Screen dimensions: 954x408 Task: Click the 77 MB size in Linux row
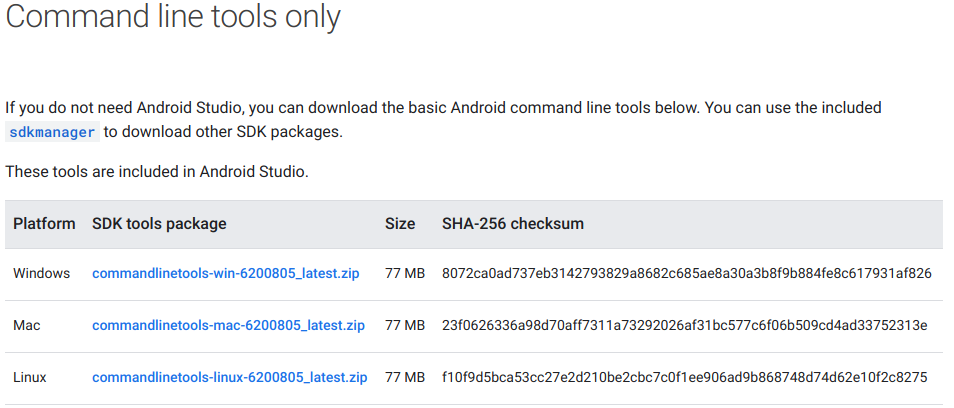coord(405,378)
